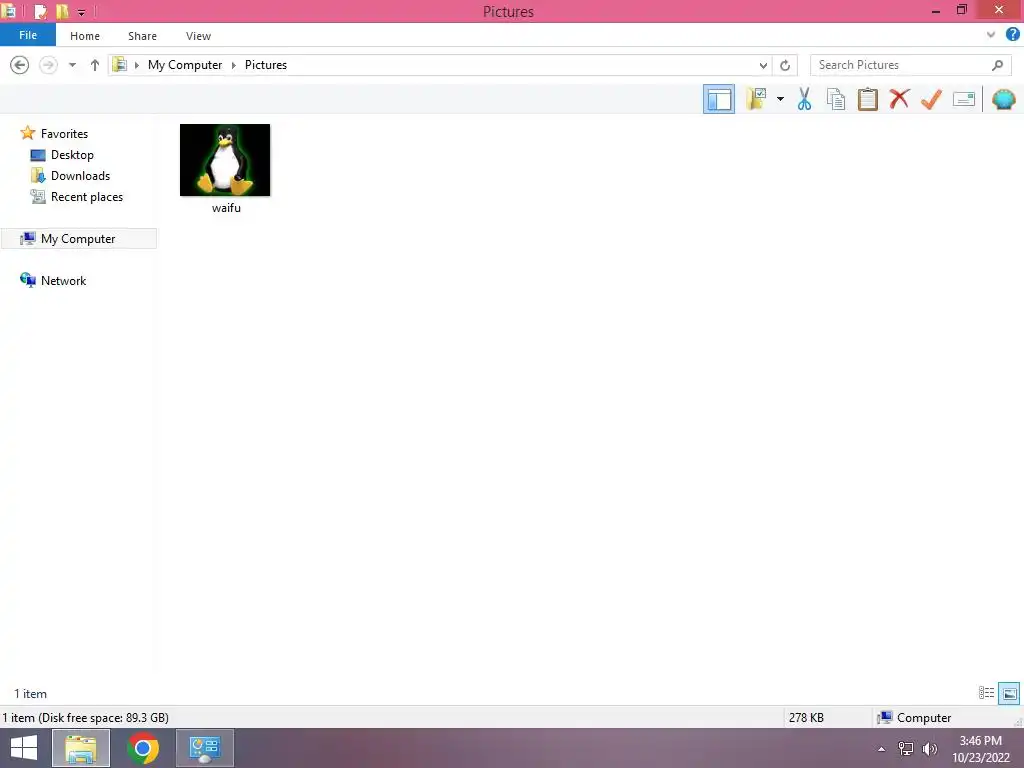The height and width of the screenshot is (768, 1024).
Task: Switch to the Home ribbon tab
Action: pyautogui.click(x=85, y=36)
